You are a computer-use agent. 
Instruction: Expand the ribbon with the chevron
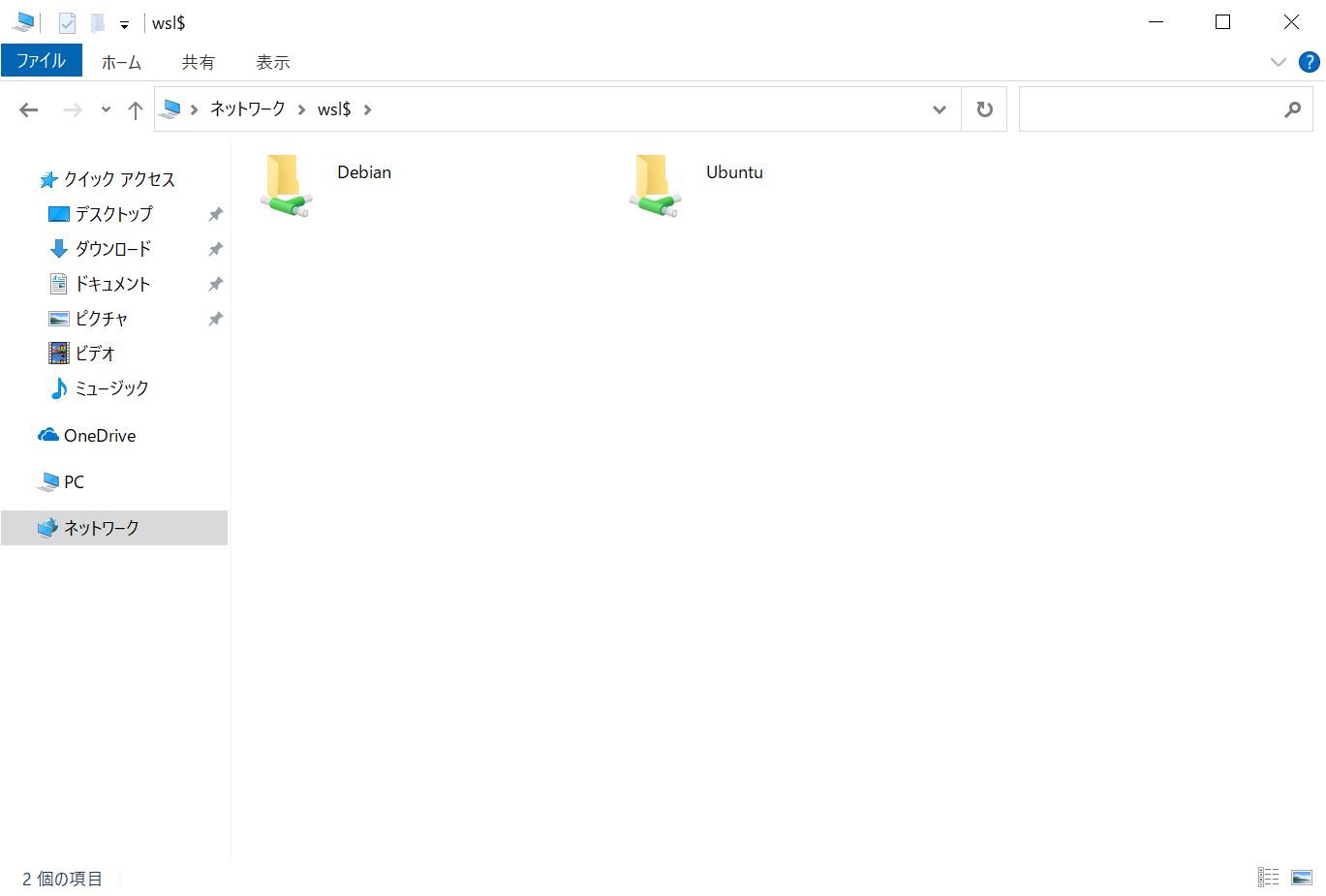pyautogui.click(x=1278, y=62)
